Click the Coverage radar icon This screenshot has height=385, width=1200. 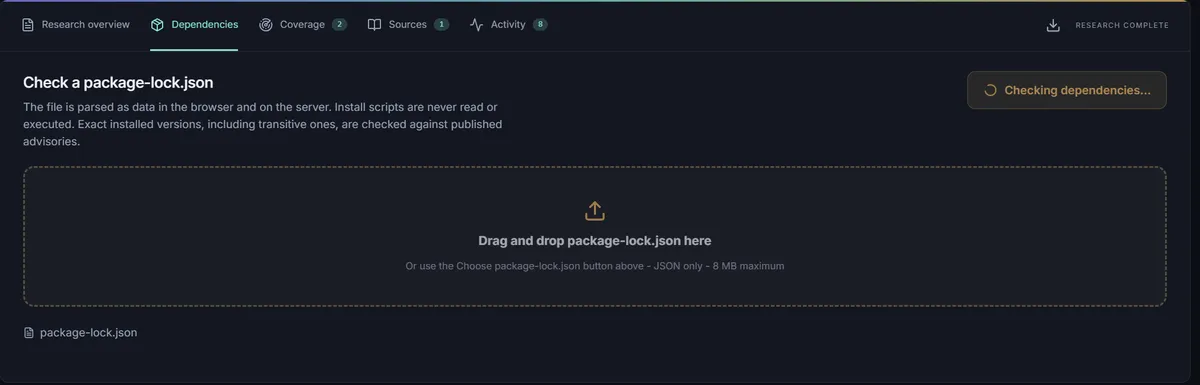[265, 25]
